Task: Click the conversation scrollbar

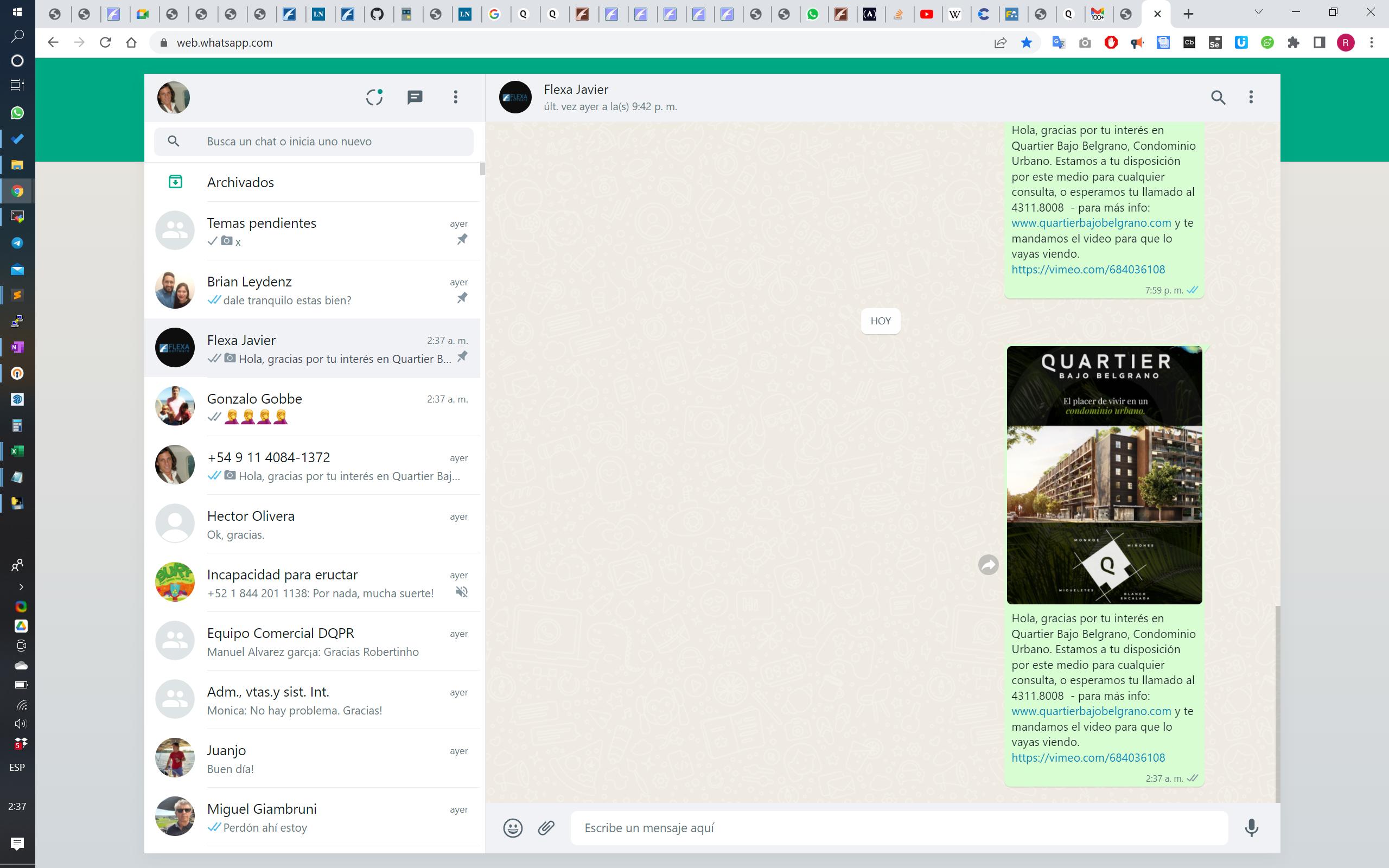Action: pyautogui.click(x=1277, y=704)
